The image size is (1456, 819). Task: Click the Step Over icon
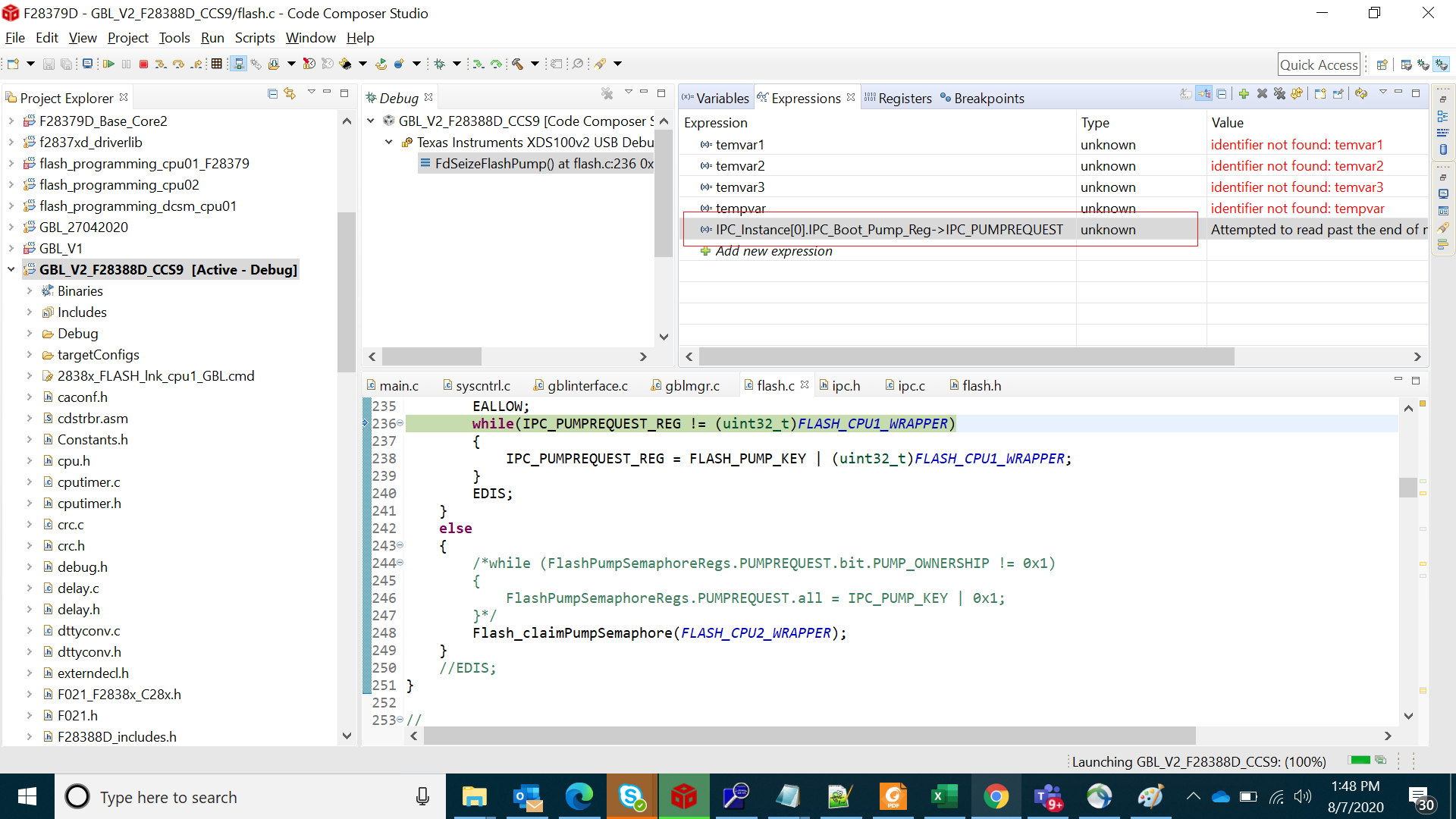[x=179, y=64]
